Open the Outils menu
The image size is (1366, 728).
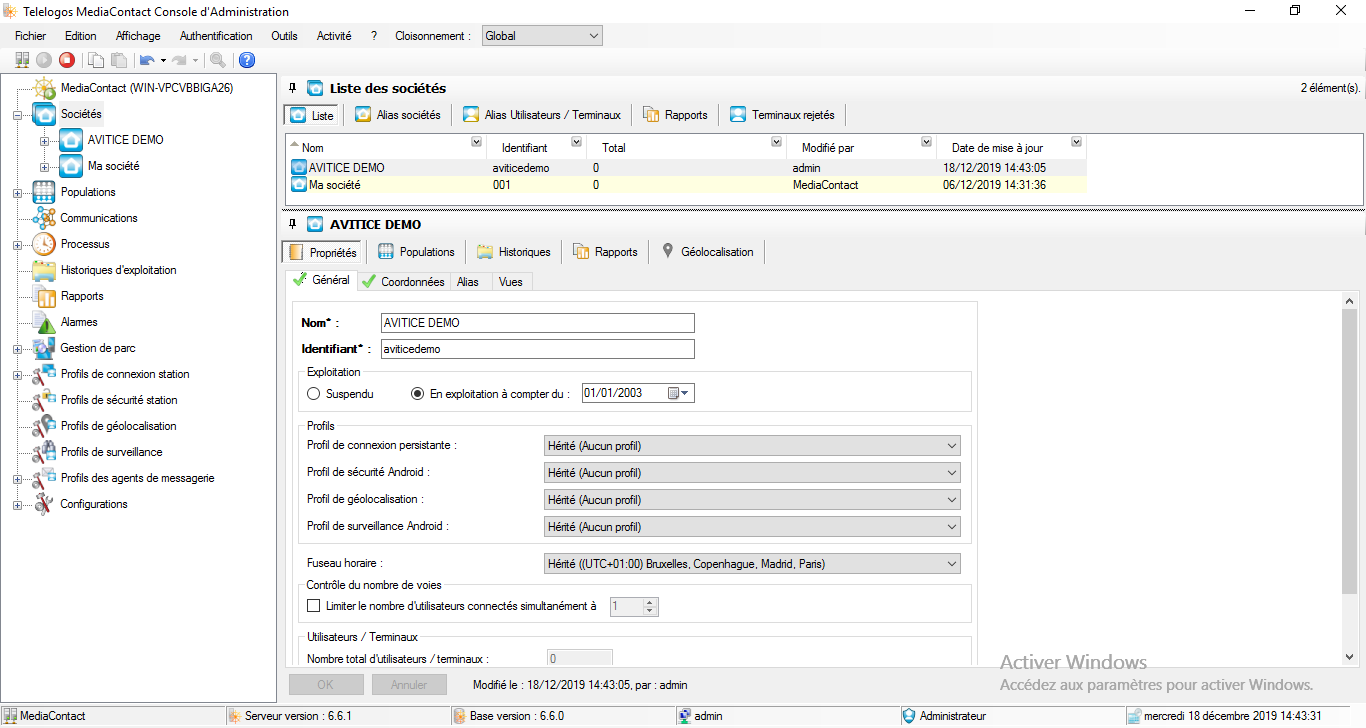(284, 36)
